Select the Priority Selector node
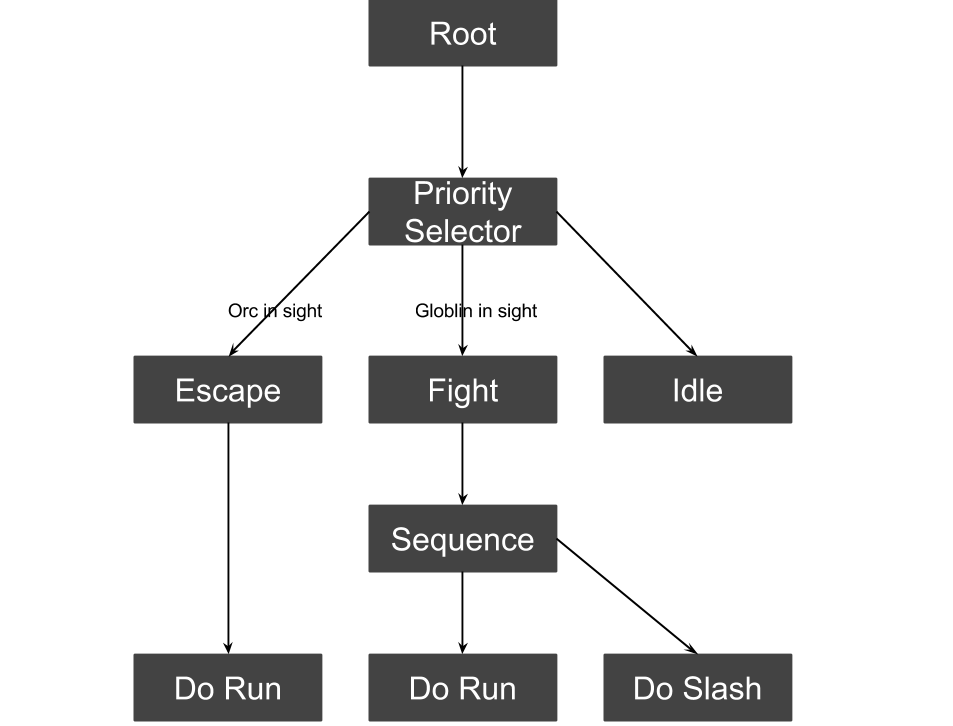The height and width of the screenshot is (726, 953). click(x=462, y=211)
